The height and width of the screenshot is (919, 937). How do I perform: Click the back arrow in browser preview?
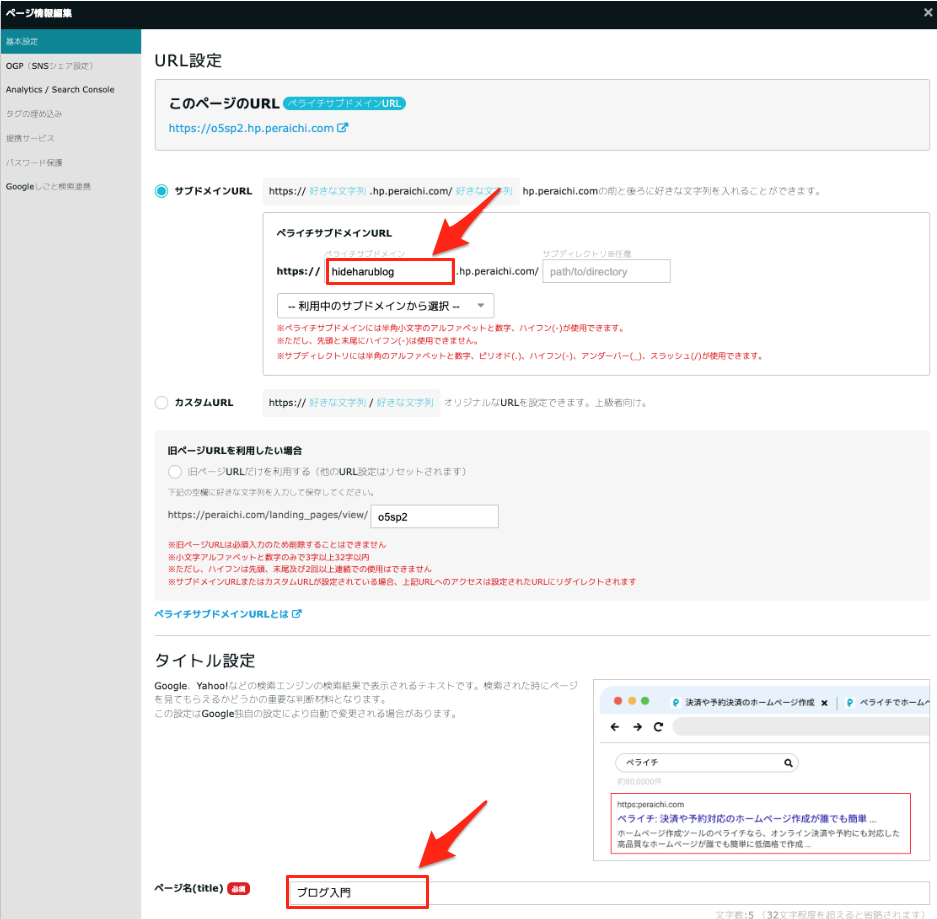pos(614,727)
